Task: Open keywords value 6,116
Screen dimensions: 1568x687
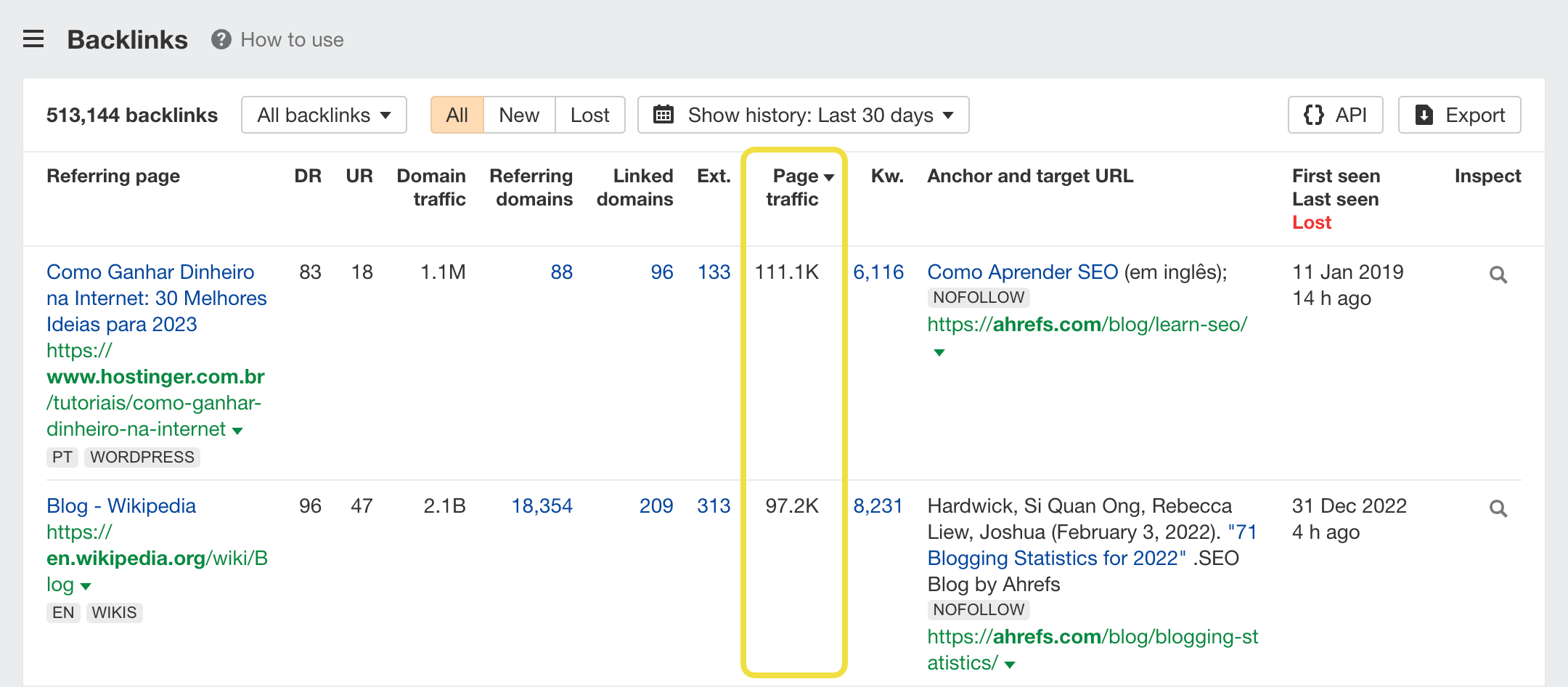Action: point(878,272)
